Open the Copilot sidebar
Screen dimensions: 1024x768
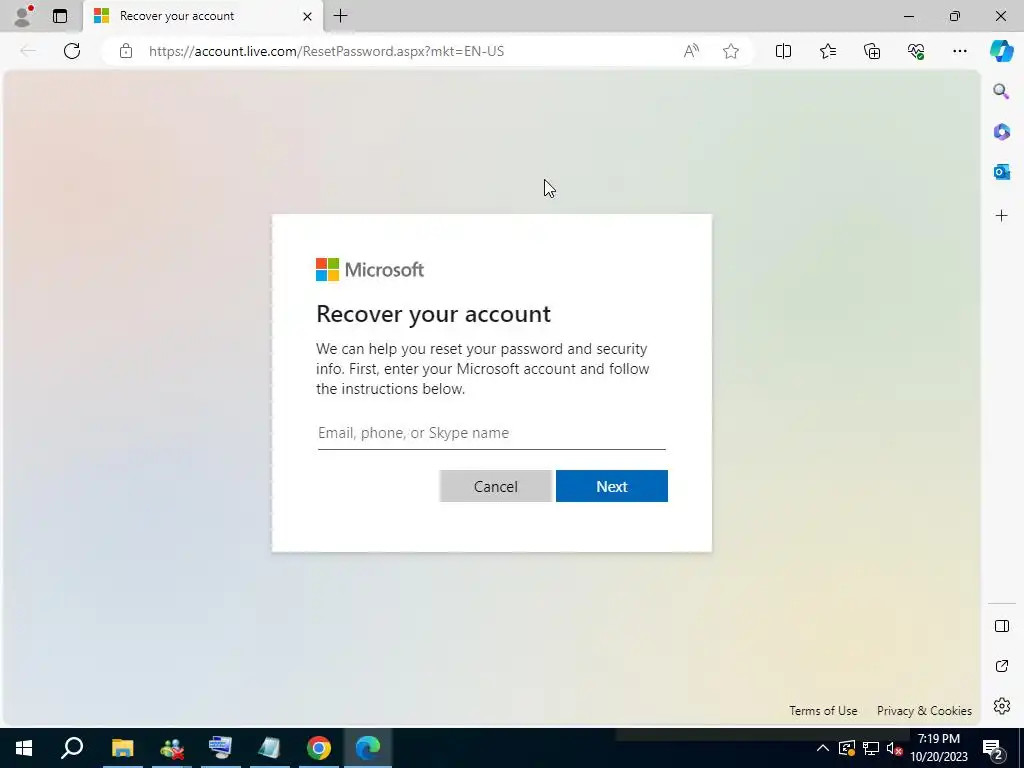point(1001,51)
